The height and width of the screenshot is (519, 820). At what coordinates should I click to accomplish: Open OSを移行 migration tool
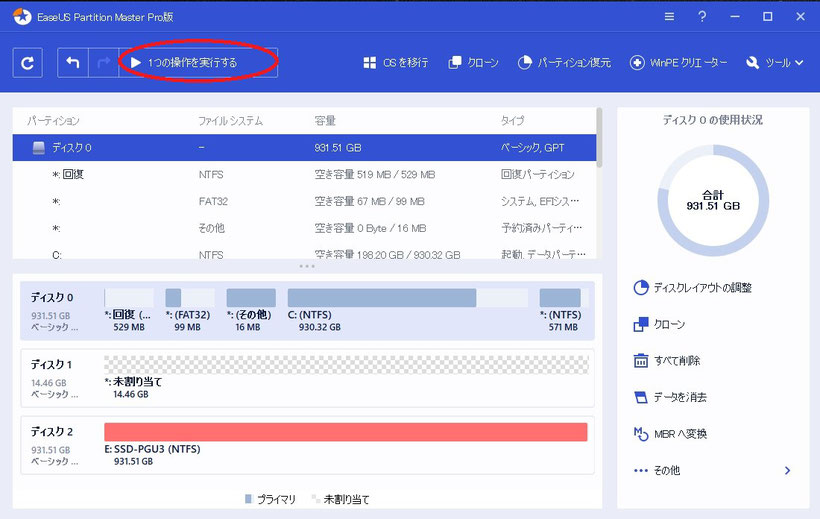[x=396, y=63]
